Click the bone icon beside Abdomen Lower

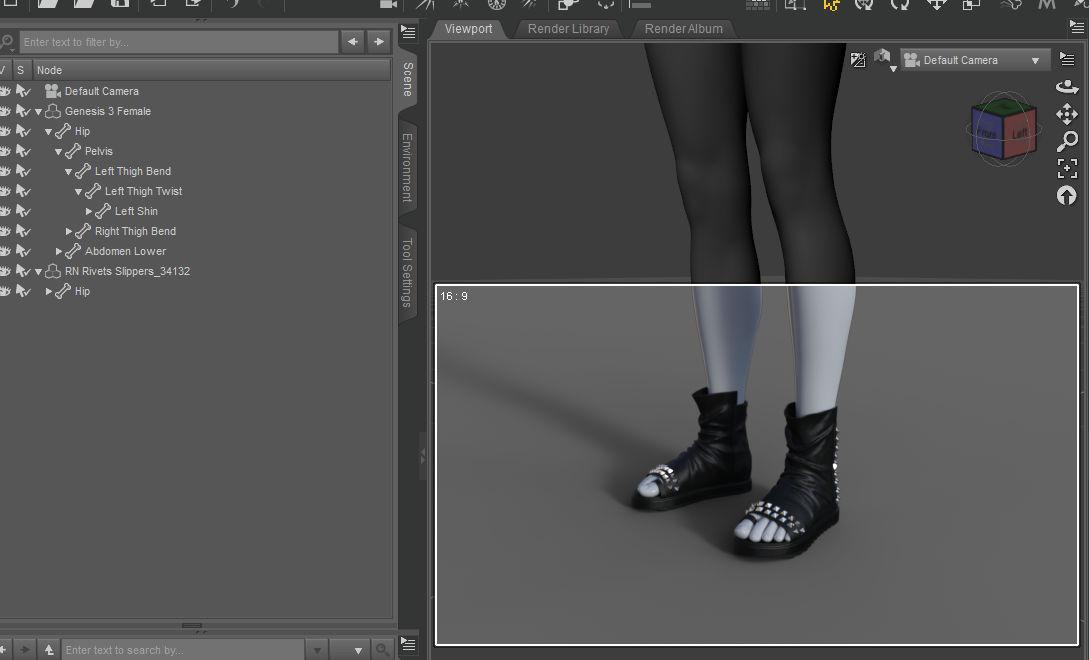pyautogui.click(x=73, y=251)
